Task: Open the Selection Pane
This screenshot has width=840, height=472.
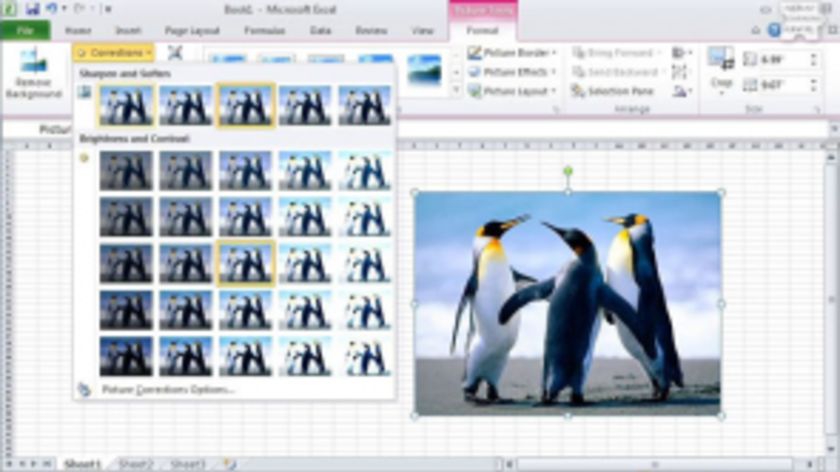Action: coord(613,91)
